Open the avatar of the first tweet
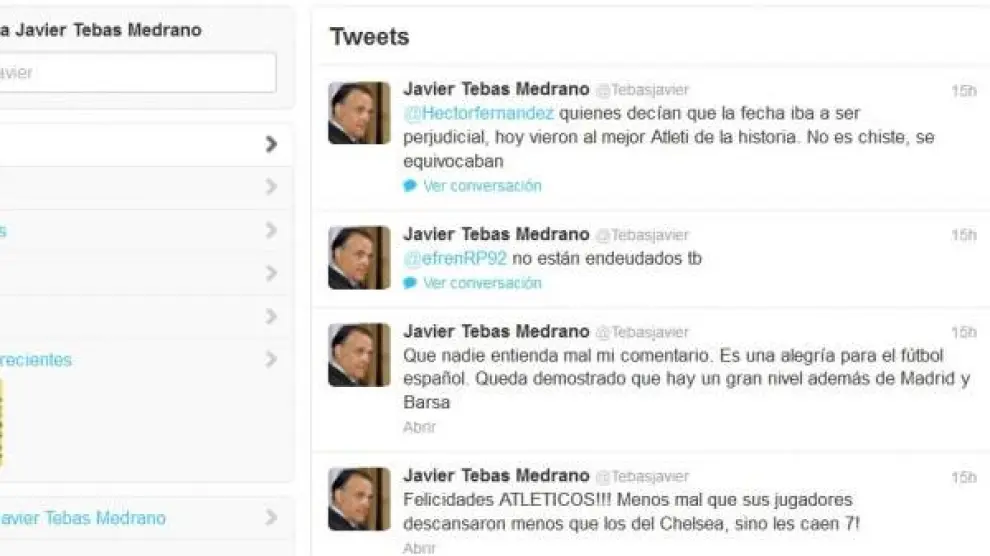Image resolution: width=990 pixels, height=556 pixels. (x=359, y=113)
